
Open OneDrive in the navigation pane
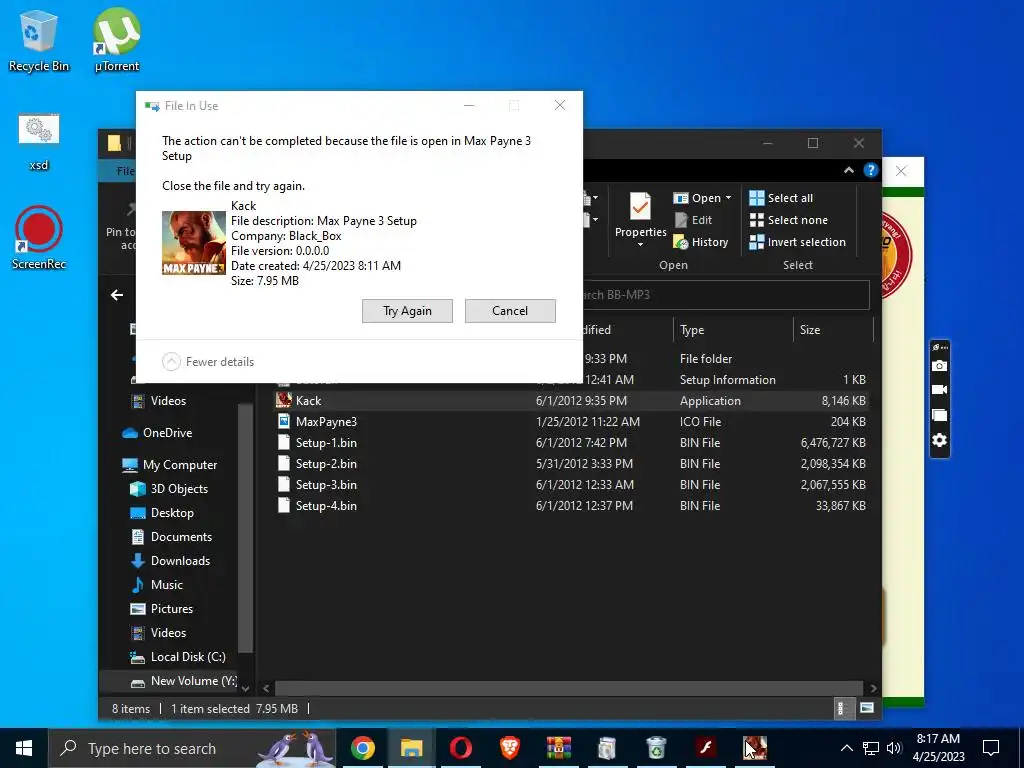click(x=157, y=433)
